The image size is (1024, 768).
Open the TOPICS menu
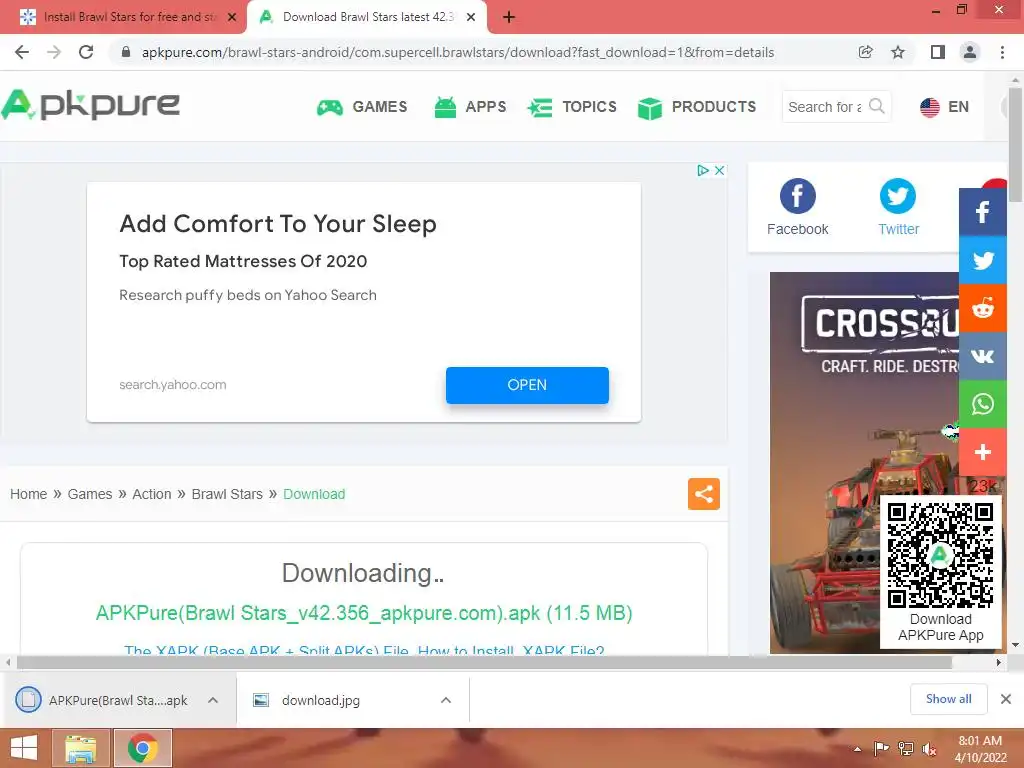coord(572,107)
